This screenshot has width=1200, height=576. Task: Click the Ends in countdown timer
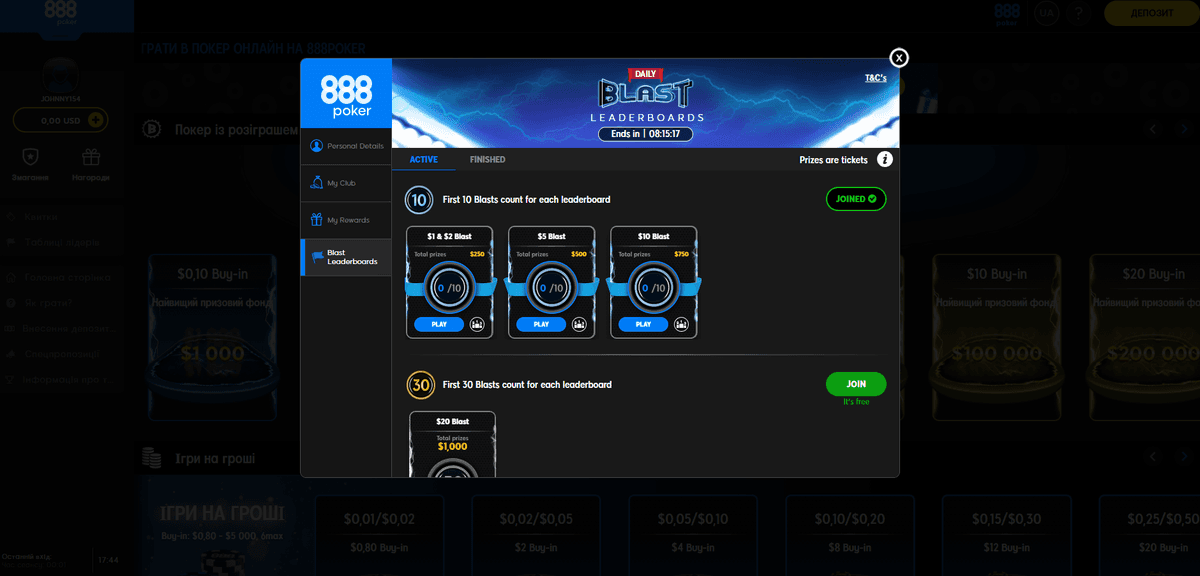pyautogui.click(x=646, y=134)
